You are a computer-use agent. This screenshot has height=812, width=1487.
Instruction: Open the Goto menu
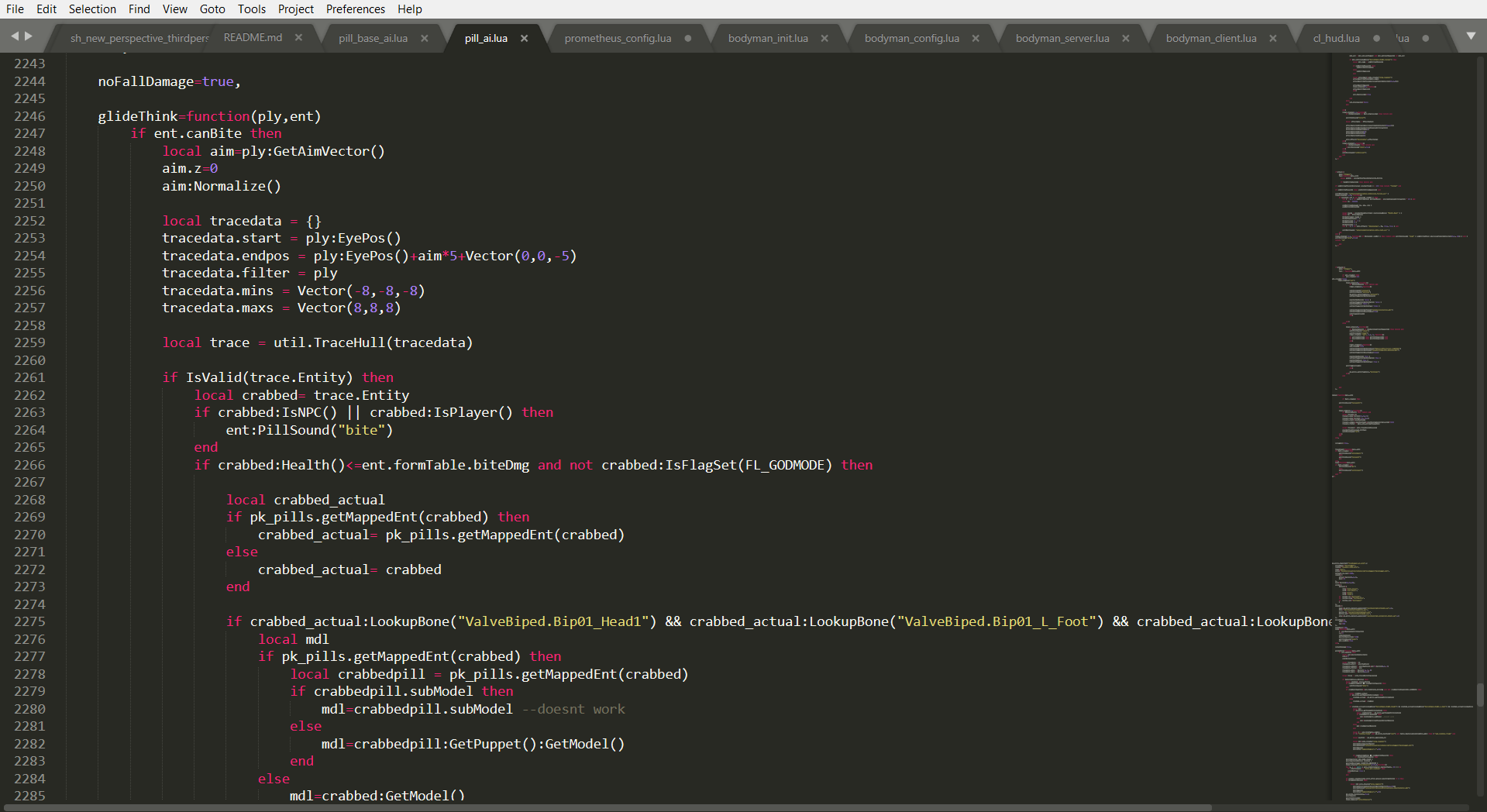coord(212,9)
